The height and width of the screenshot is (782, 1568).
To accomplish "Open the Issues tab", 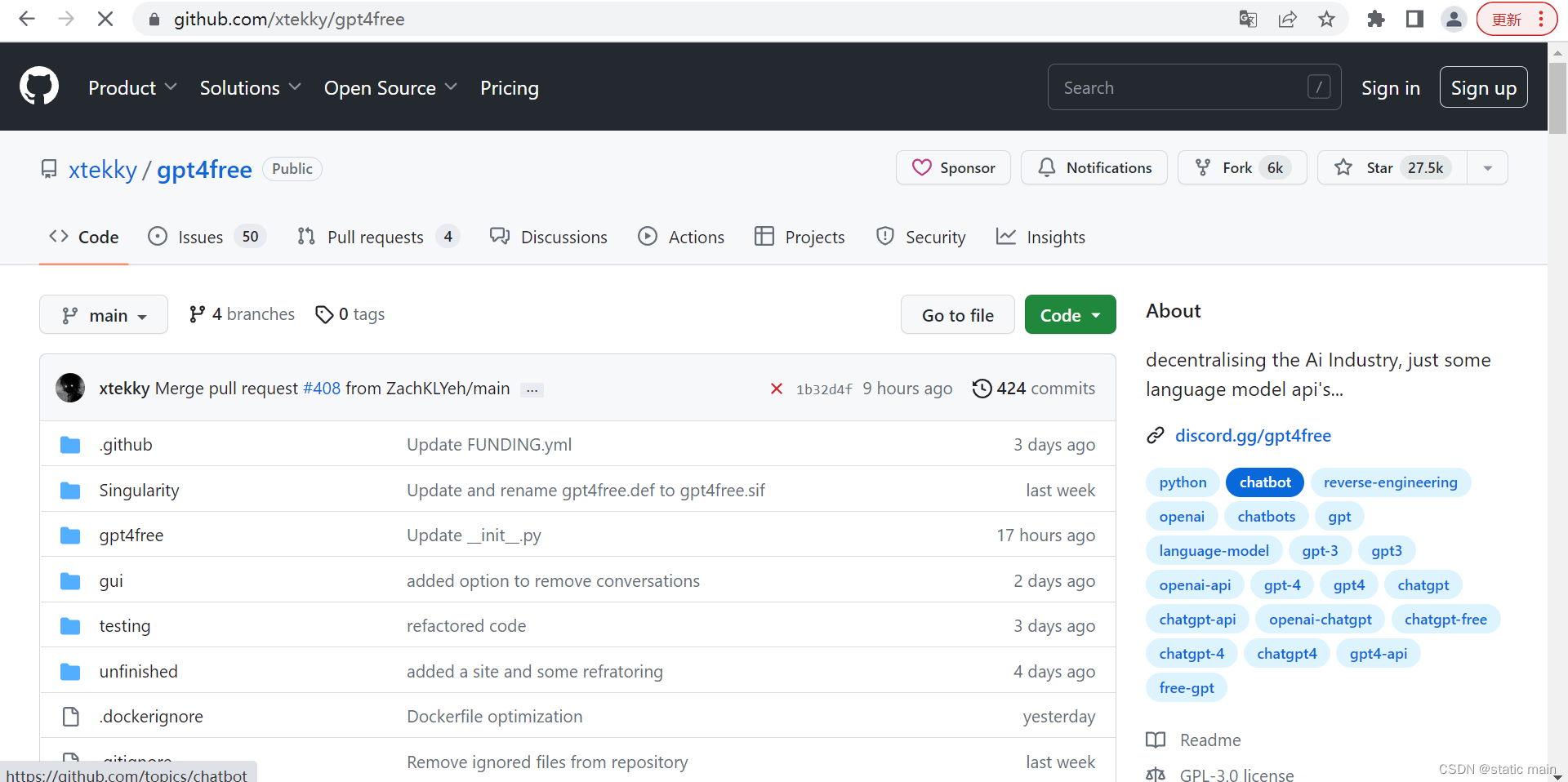I will [x=207, y=237].
